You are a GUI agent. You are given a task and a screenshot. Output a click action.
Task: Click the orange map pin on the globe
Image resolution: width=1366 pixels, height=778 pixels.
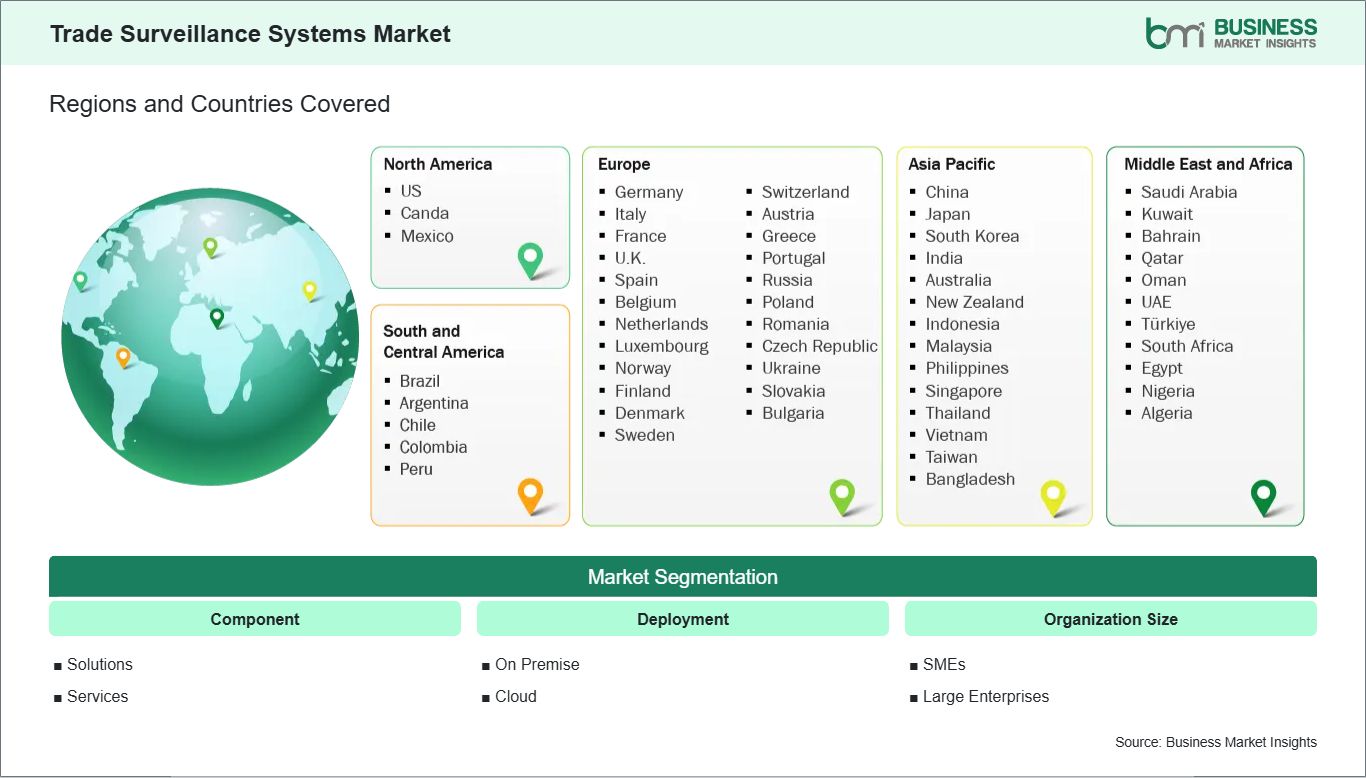click(x=123, y=356)
